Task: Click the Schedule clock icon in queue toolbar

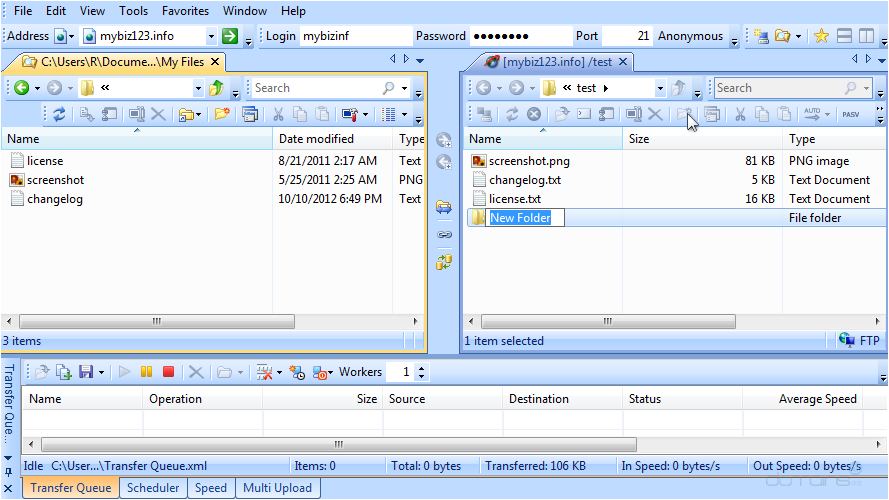Action: tap(297, 372)
